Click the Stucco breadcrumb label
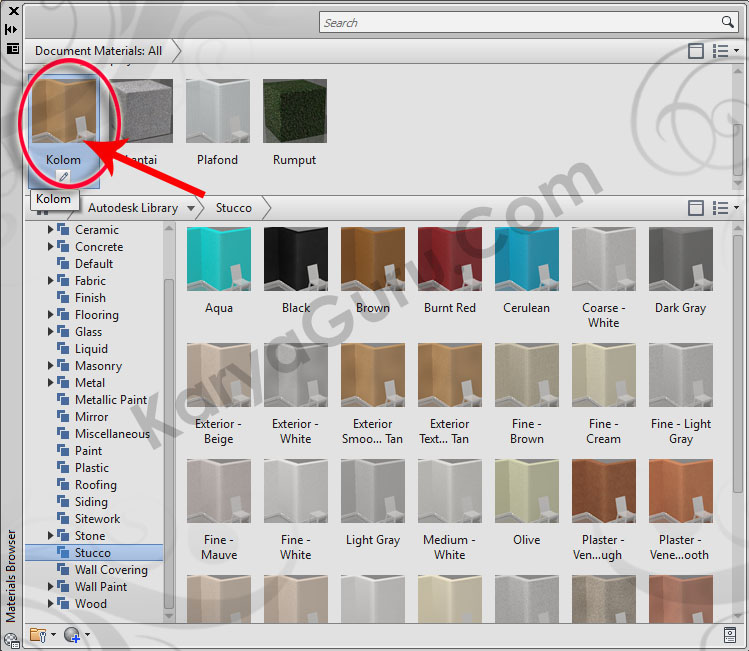Viewport: 749px width, 651px height. (234, 208)
